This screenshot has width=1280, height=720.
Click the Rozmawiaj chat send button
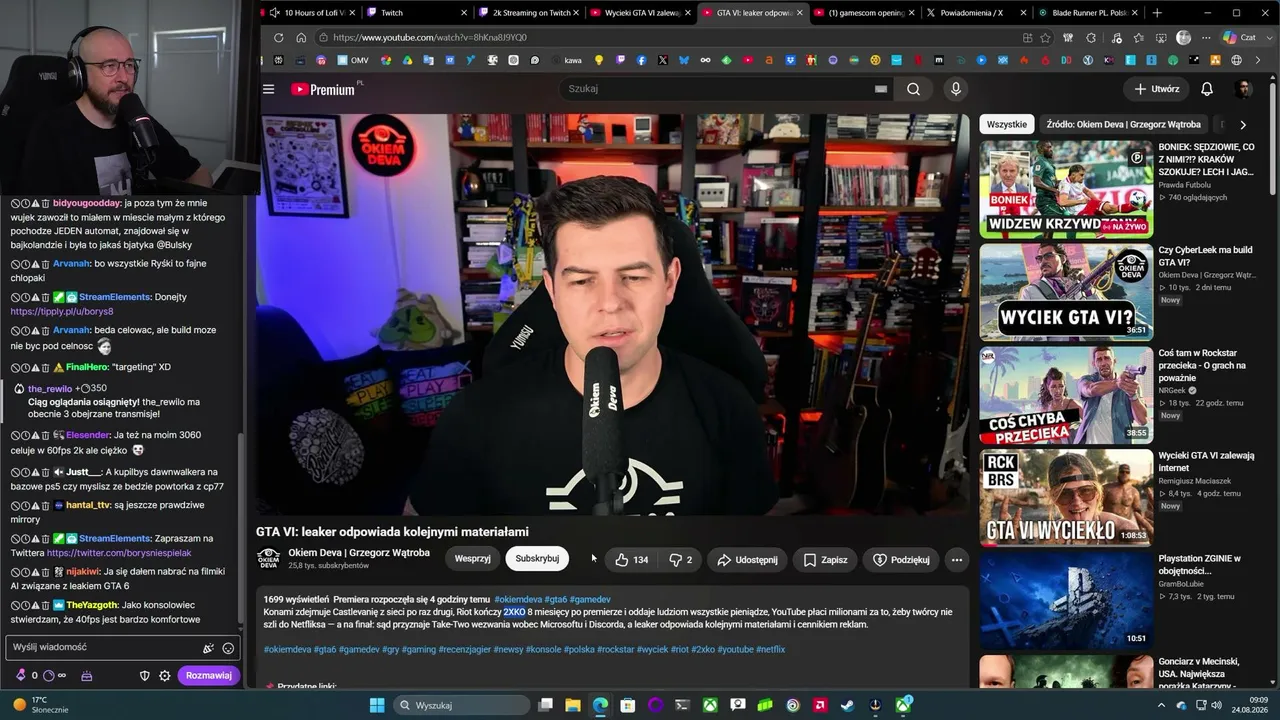coord(209,676)
